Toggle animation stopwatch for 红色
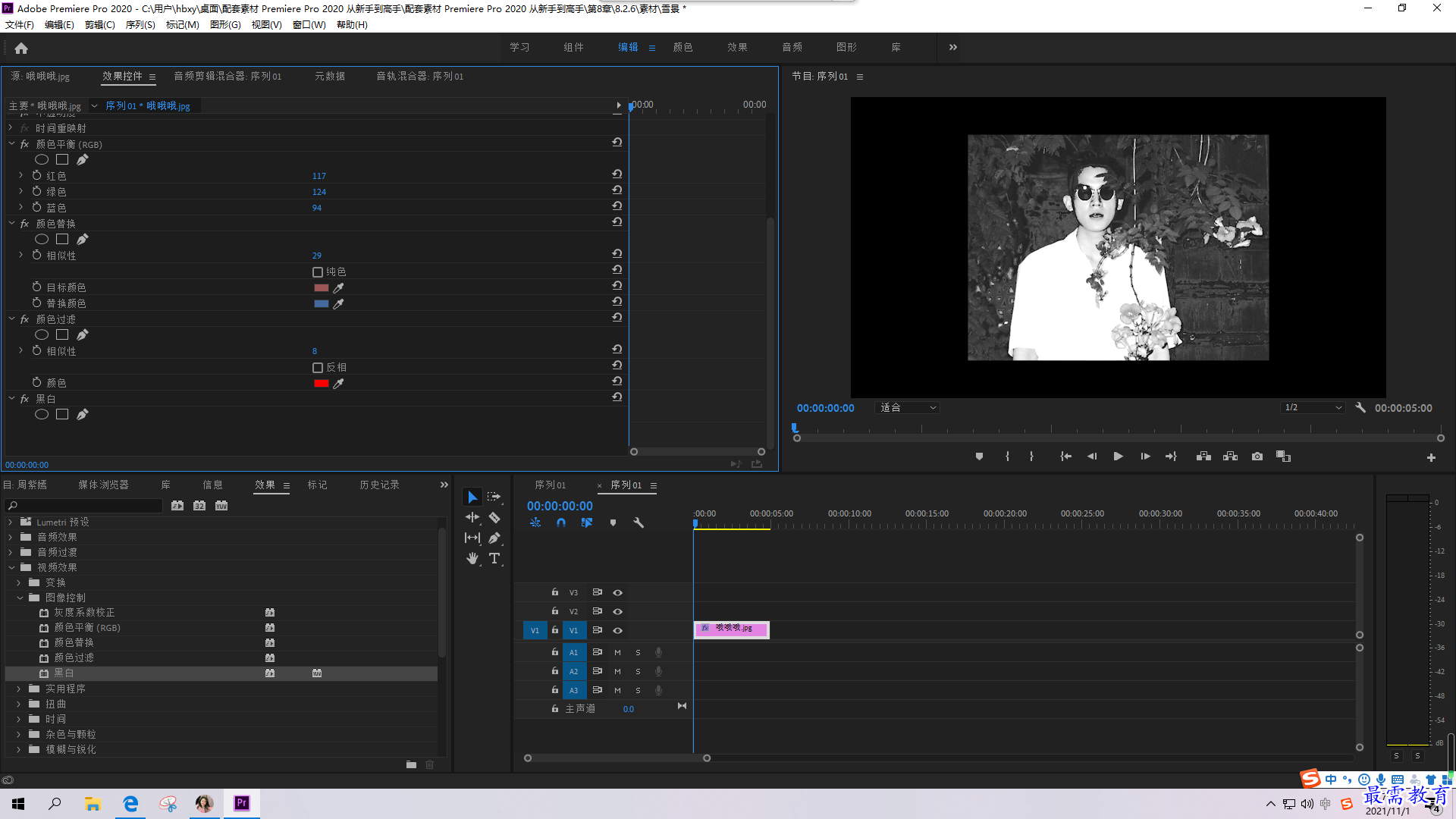Image resolution: width=1456 pixels, height=819 pixels. (x=36, y=175)
